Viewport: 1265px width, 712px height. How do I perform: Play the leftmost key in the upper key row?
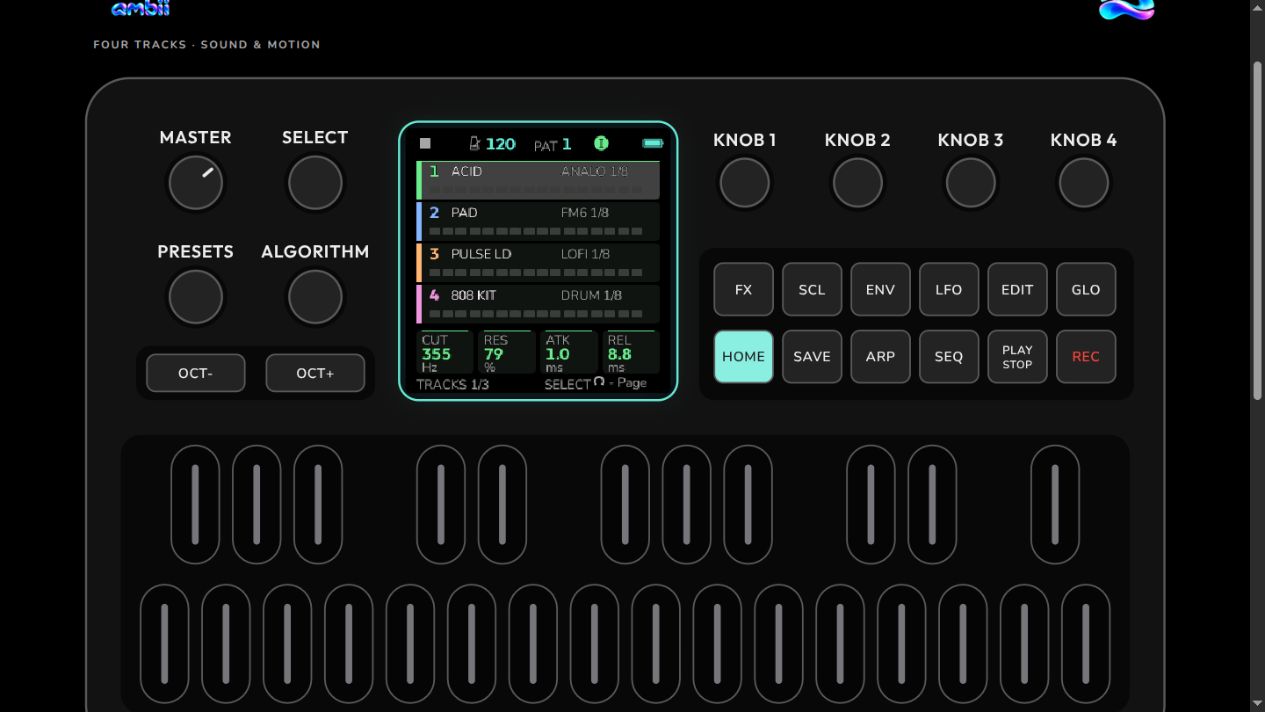195,505
